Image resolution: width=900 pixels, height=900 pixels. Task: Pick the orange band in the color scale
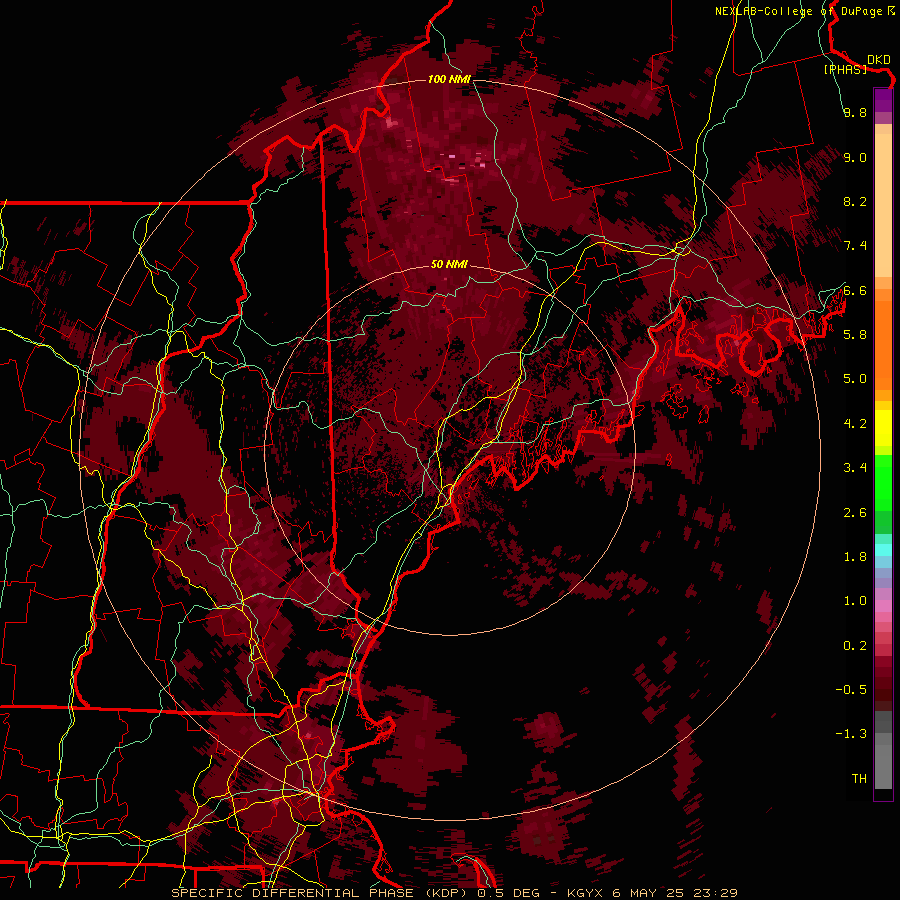coord(883,344)
